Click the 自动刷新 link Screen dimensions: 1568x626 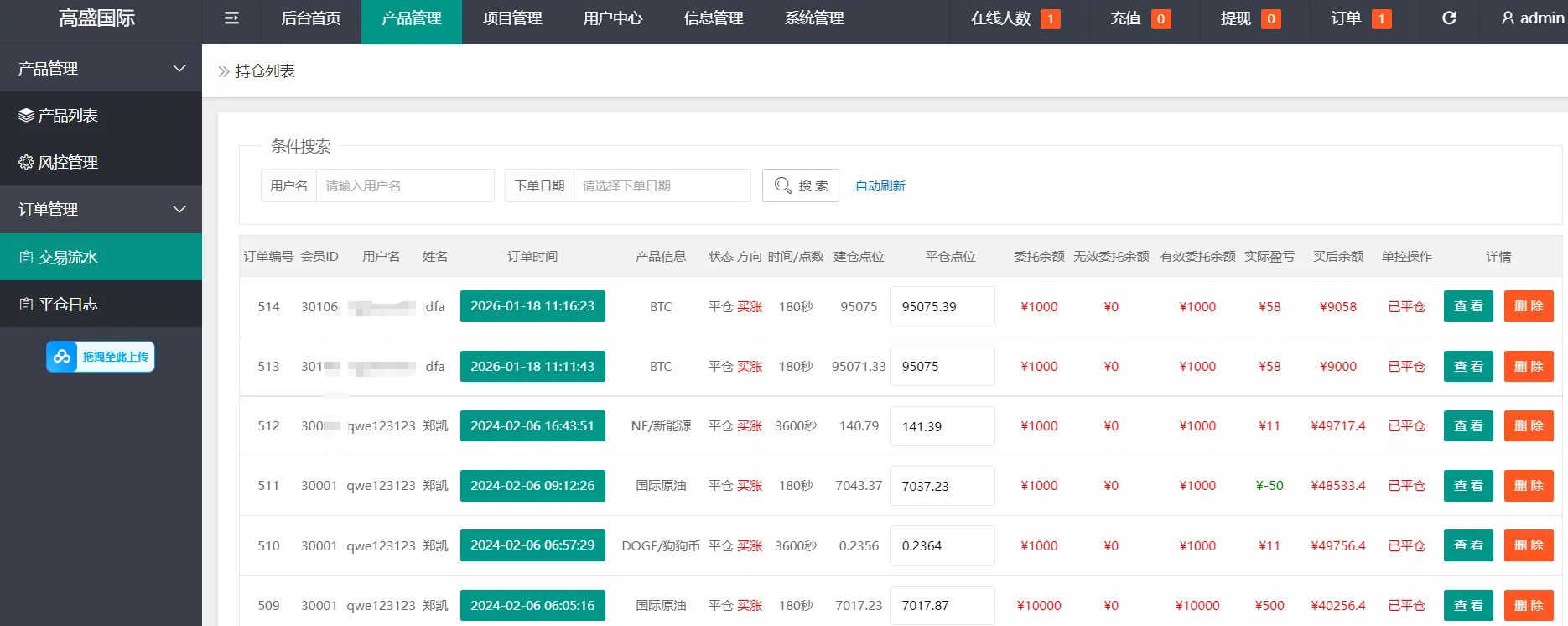pos(880,186)
